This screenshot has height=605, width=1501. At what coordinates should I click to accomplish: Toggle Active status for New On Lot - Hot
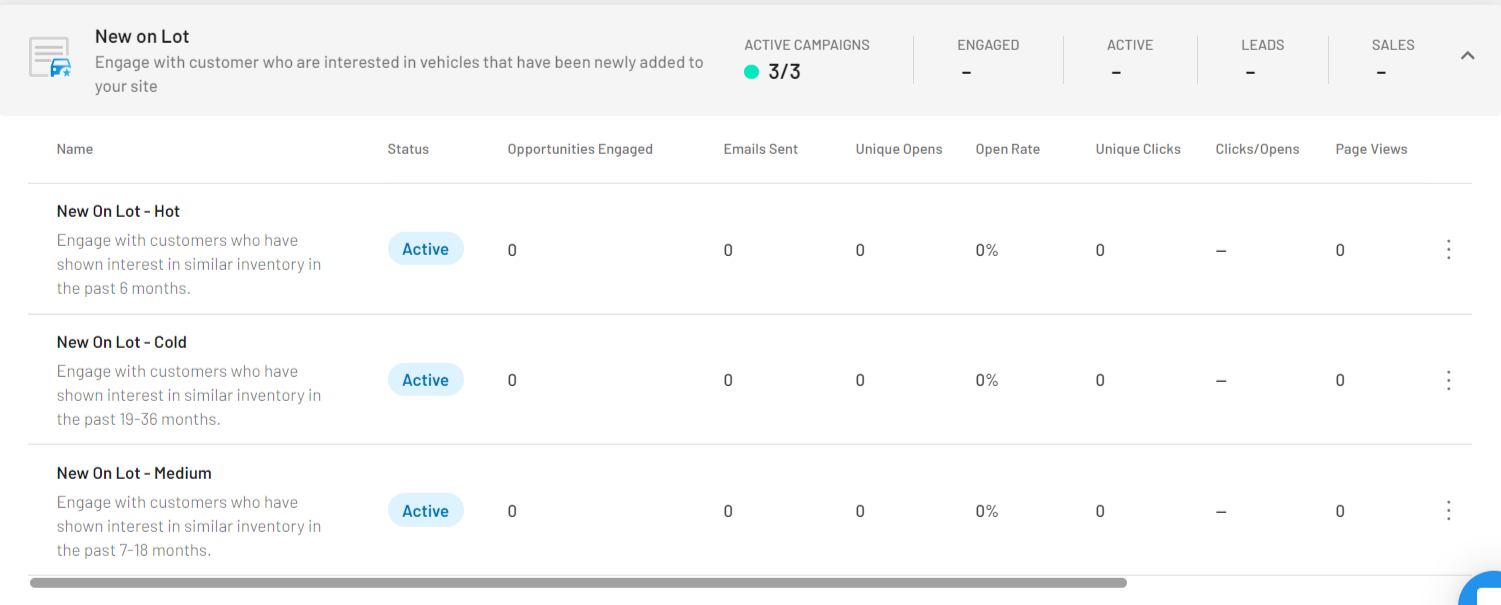tap(425, 250)
